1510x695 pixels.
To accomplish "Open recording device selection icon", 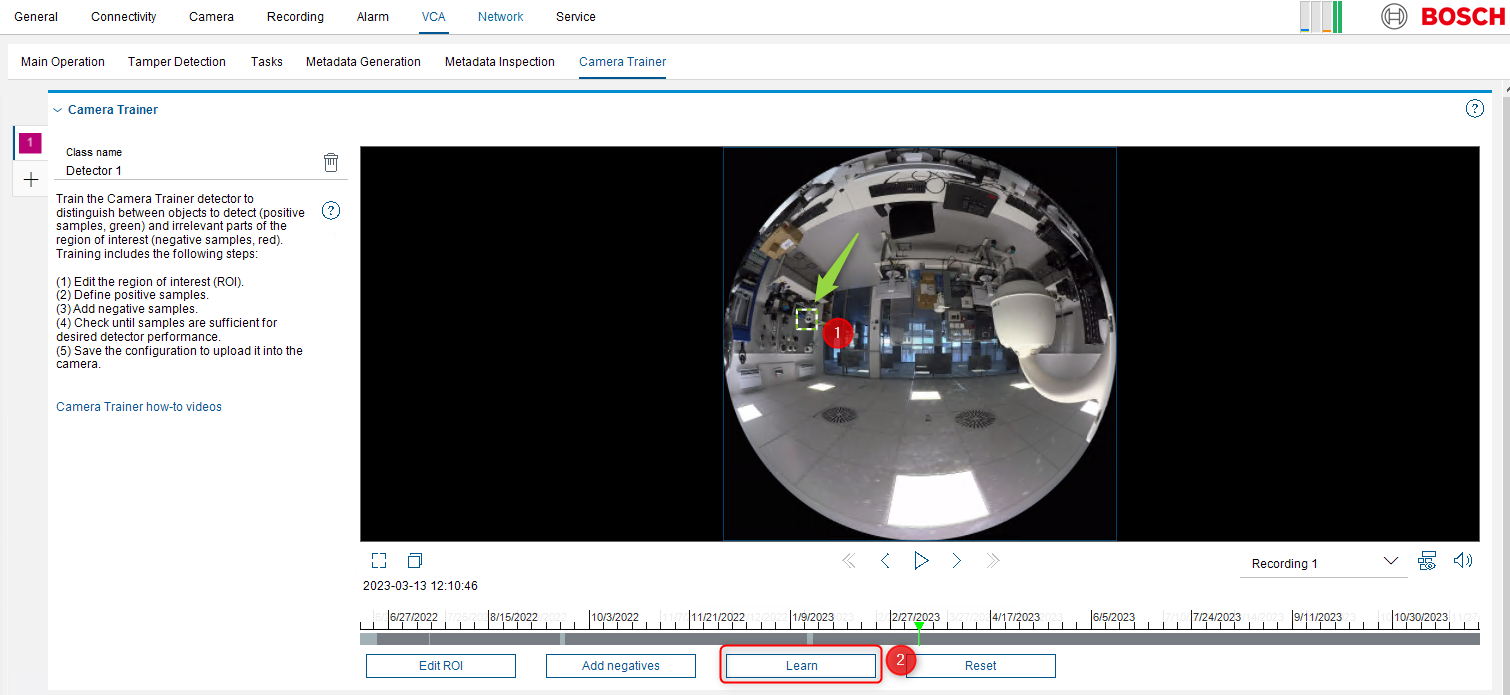I will point(1427,561).
